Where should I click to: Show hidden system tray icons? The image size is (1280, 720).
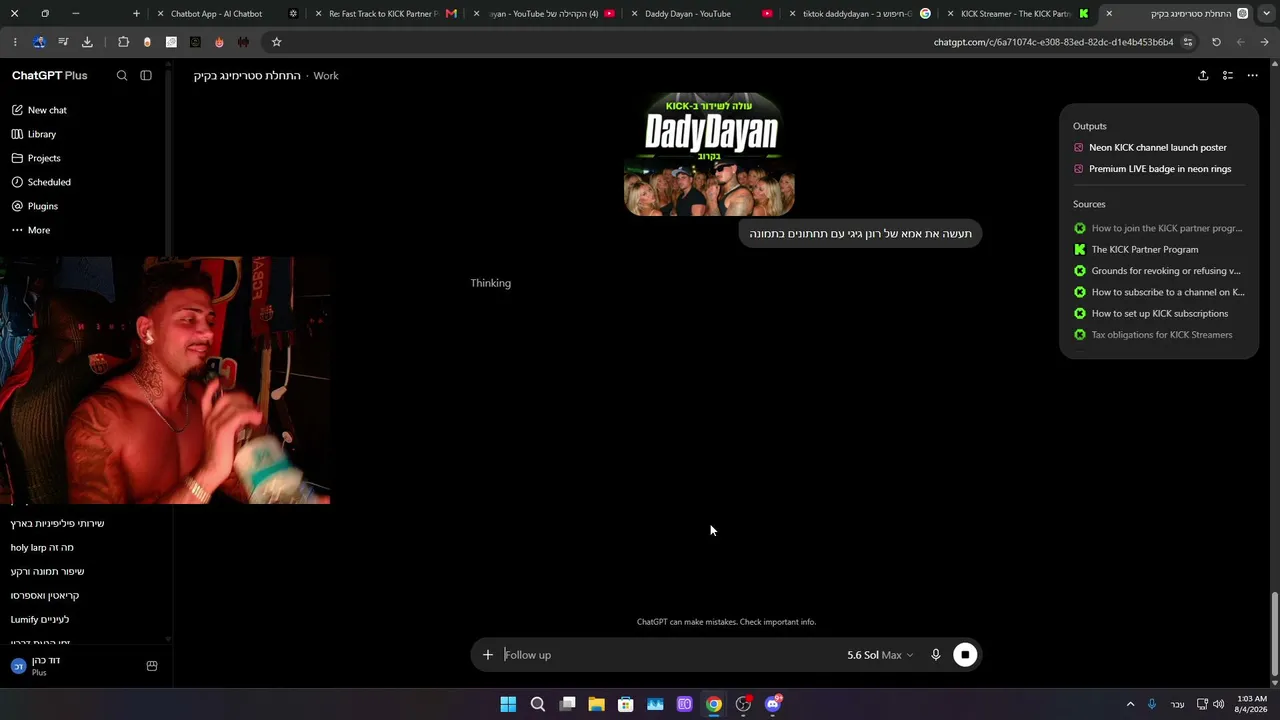click(1131, 704)
